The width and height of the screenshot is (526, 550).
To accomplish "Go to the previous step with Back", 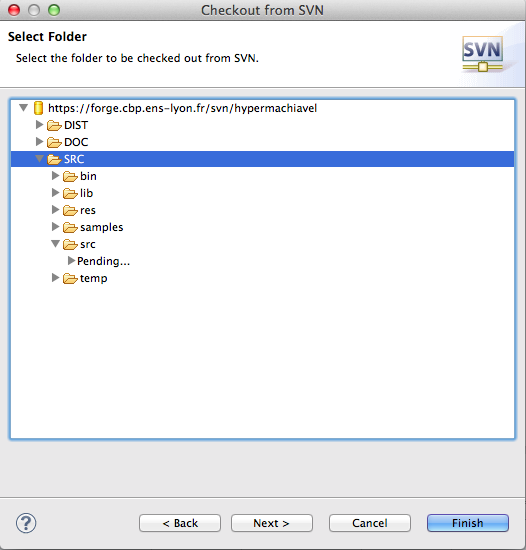I will click(x=180, y=523).
